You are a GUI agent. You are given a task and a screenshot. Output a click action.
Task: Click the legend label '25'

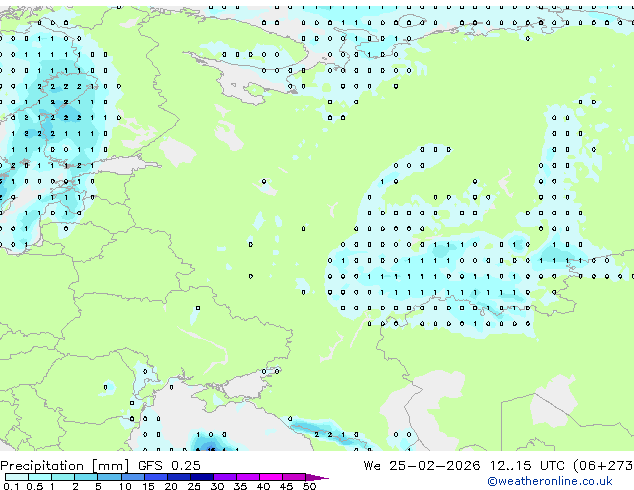point(194,486)
